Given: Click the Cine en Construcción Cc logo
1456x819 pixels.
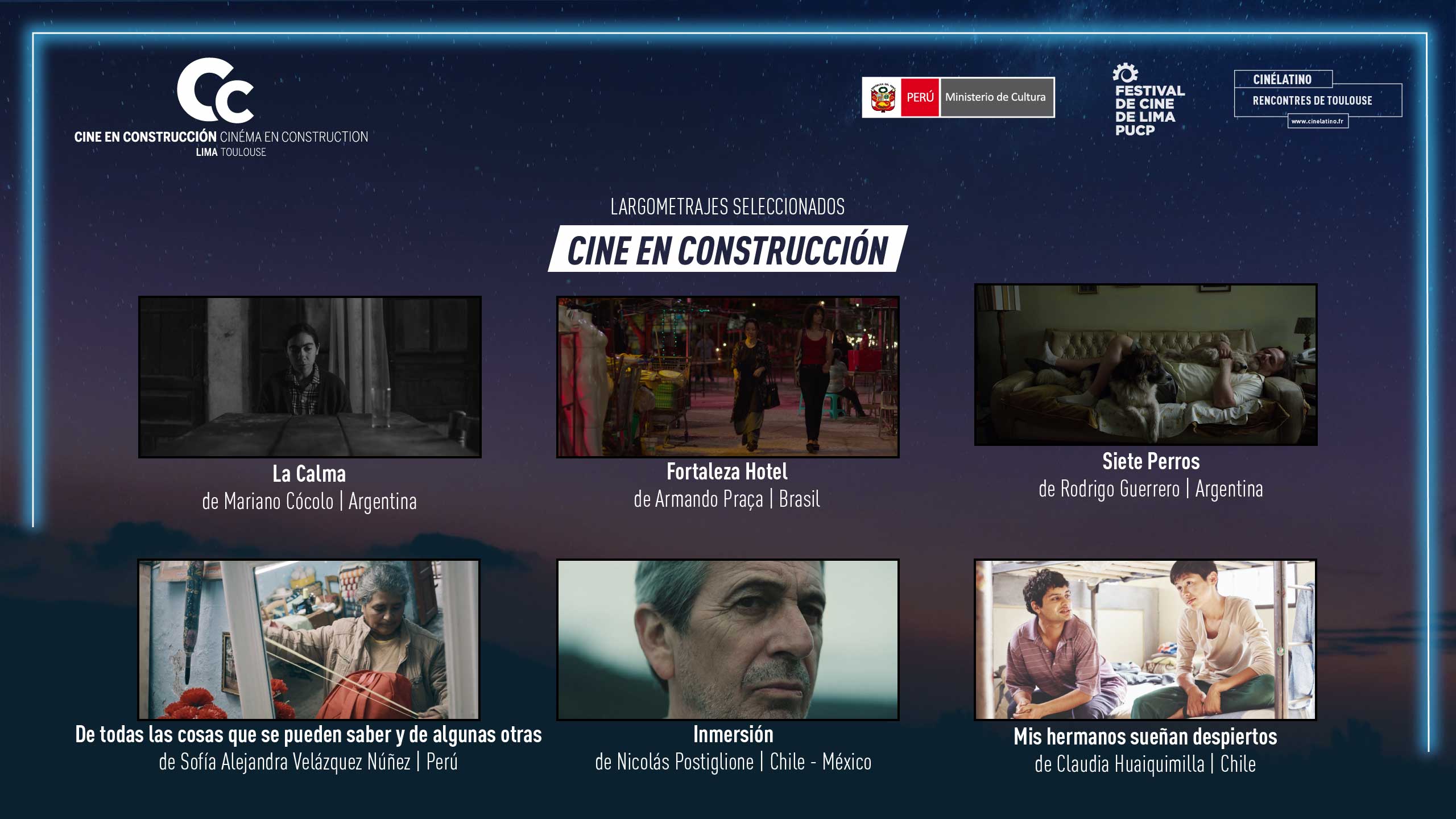Looking at the screenshot, I should (216, 91).
